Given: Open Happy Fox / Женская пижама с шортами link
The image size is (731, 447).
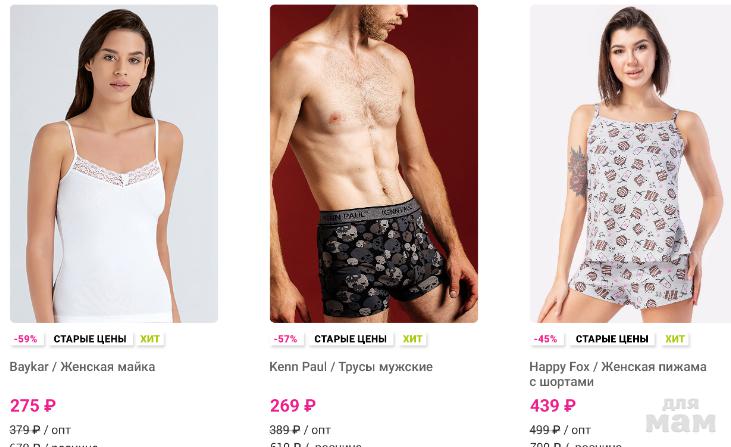Looking at the screenshot, I should 618,374.
